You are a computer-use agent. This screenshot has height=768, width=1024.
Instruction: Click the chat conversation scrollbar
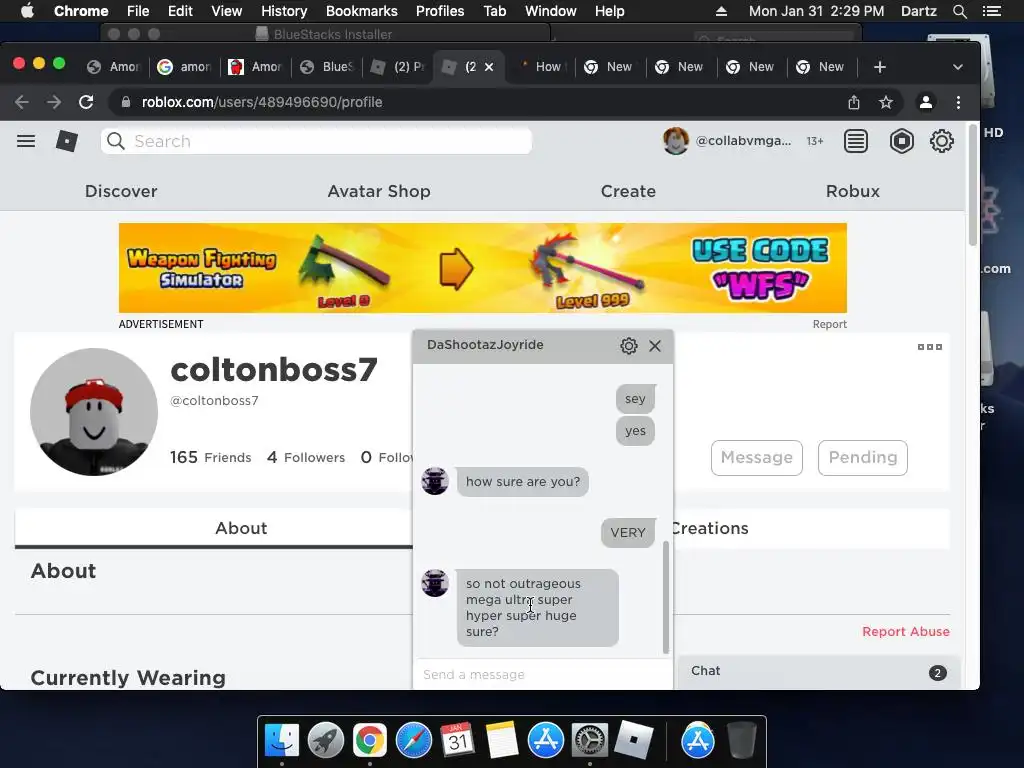[x=665, y=597]
